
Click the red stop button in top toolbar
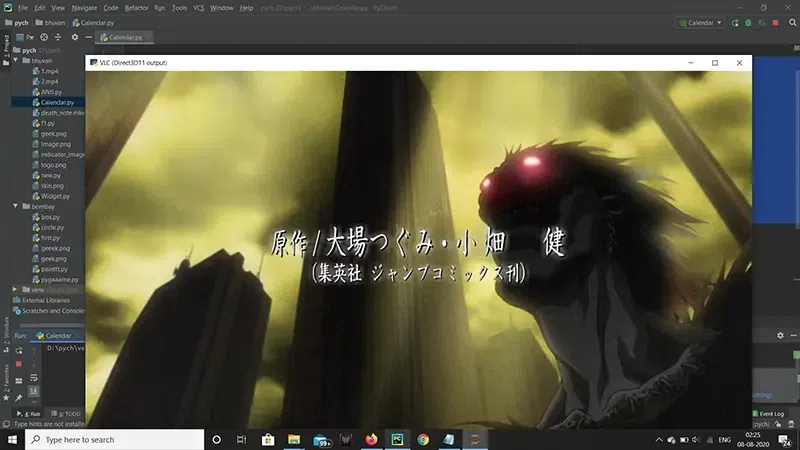coord(776,23)
